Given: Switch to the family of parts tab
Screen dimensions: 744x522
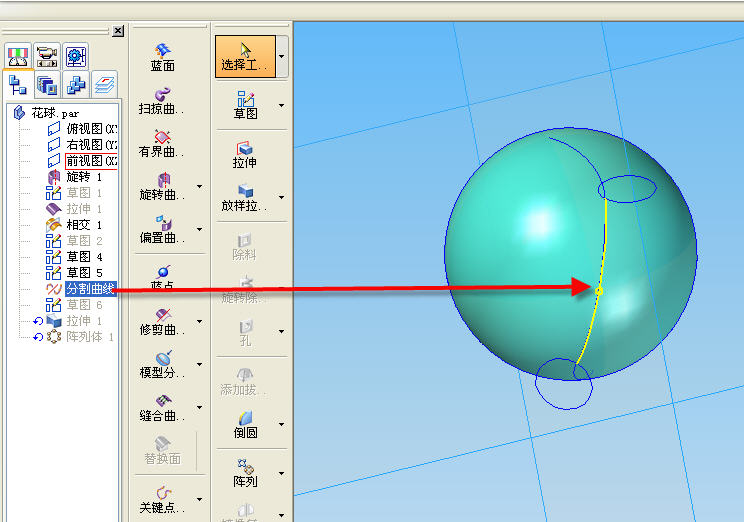Looking at the screenshot, I should point(75,85).
